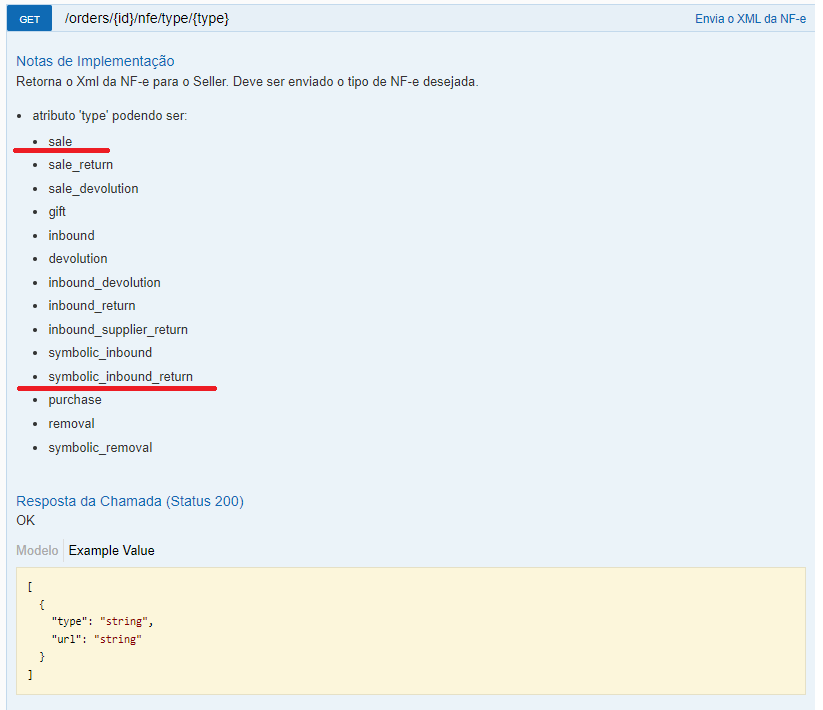Click the underlined 'symbolic_inbound_return' value
The width and height of the screenshot is (823, 710).
tap(120, 377)
